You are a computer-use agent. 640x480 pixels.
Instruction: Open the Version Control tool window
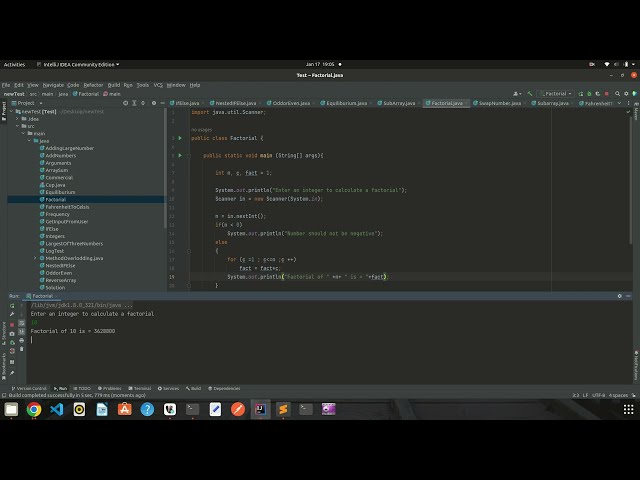[29, 388]
